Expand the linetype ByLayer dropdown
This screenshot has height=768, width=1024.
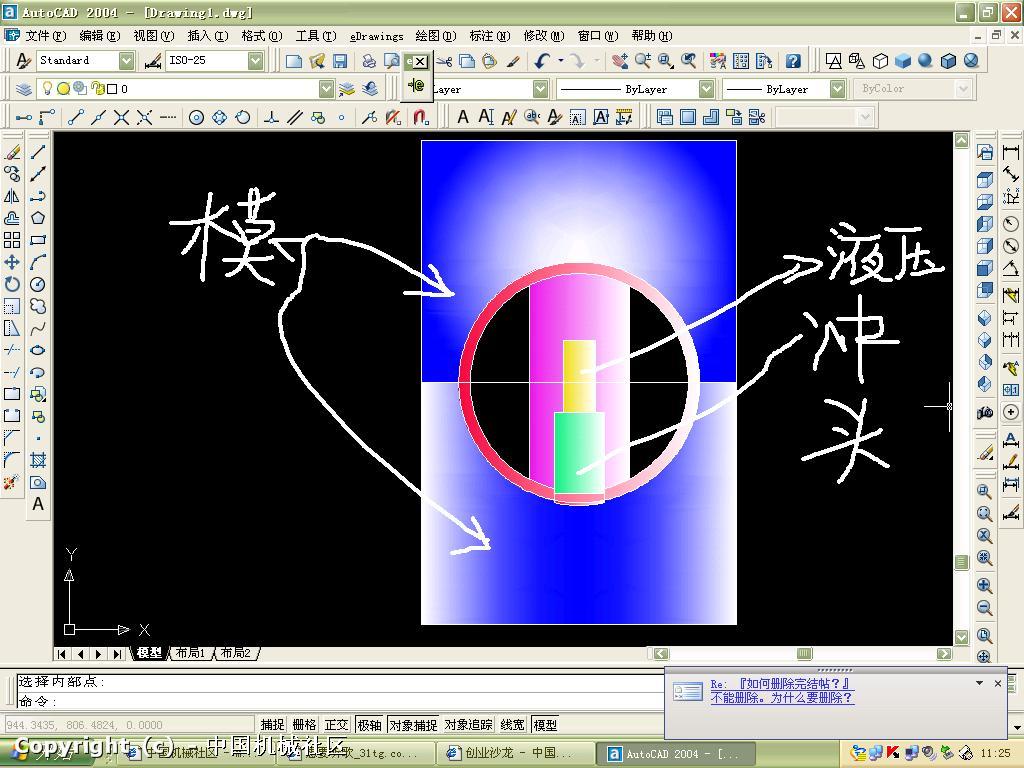[x=706, y=89]
